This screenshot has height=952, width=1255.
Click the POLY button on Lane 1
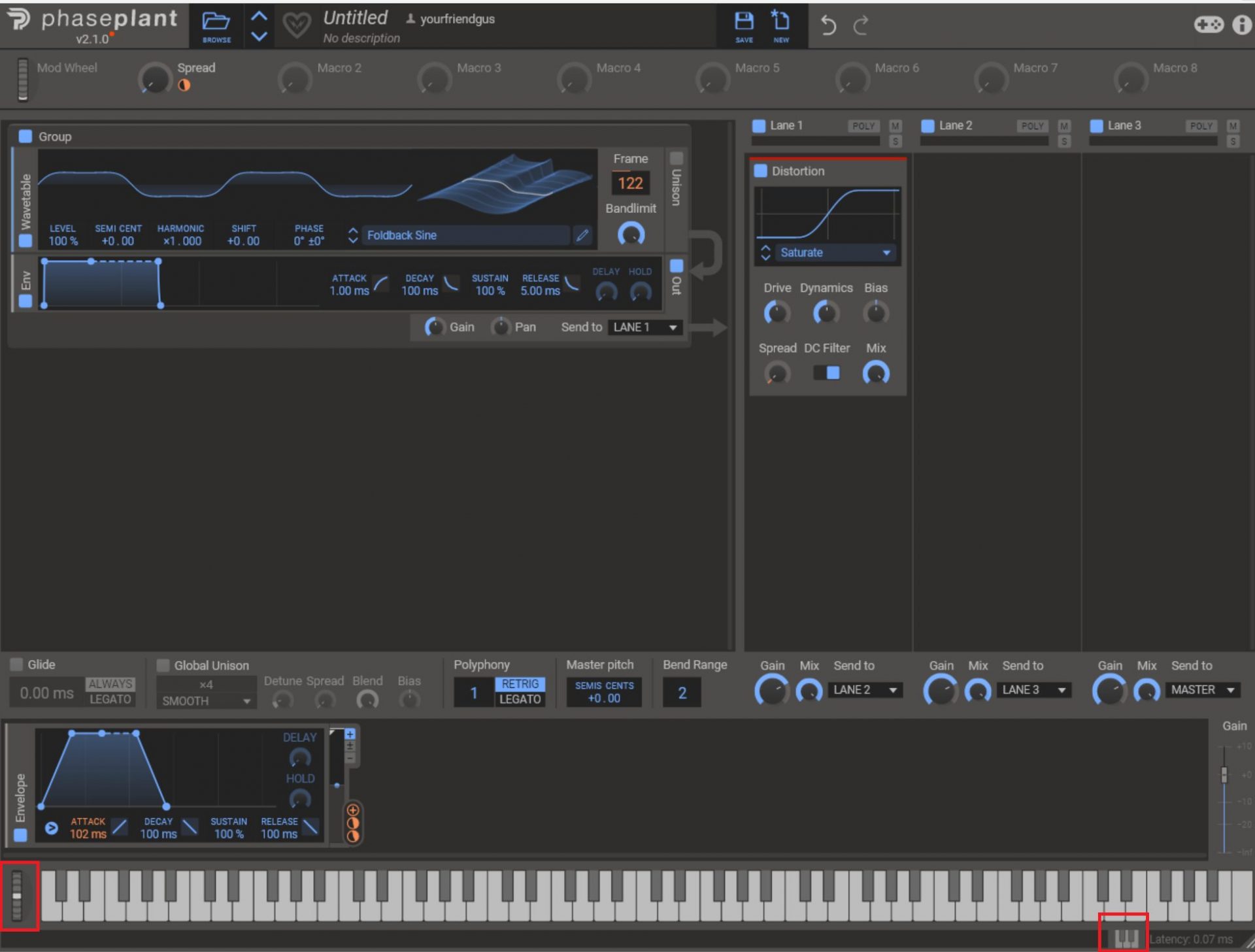(863, 125)
